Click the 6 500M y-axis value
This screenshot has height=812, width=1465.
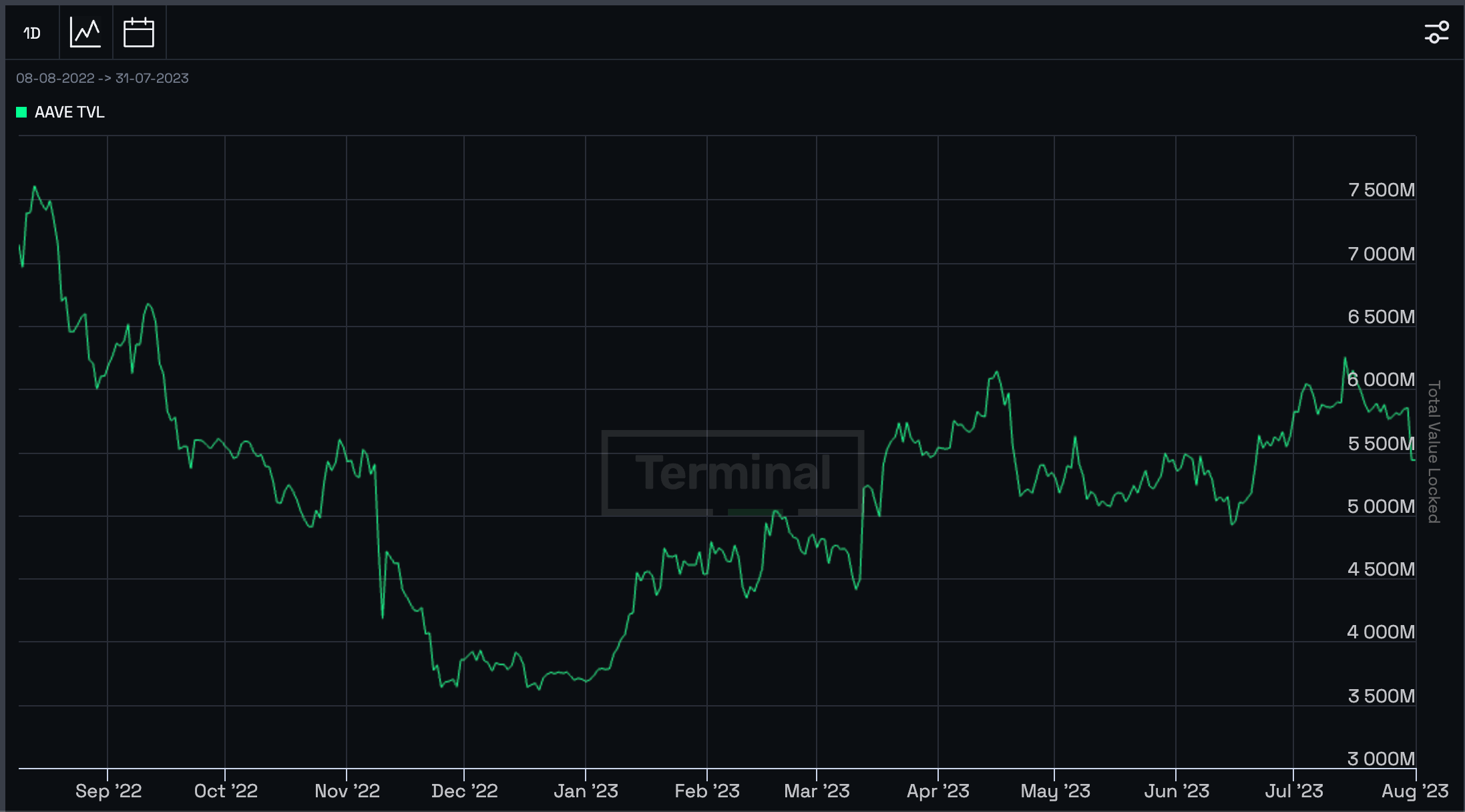tap(1382, 317)
